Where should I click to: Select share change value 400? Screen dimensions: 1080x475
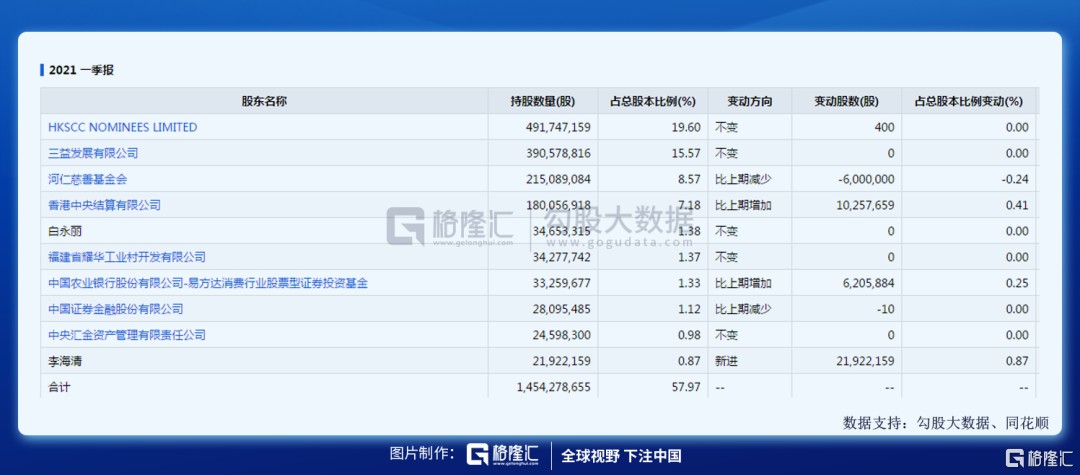tap(885, 127)
